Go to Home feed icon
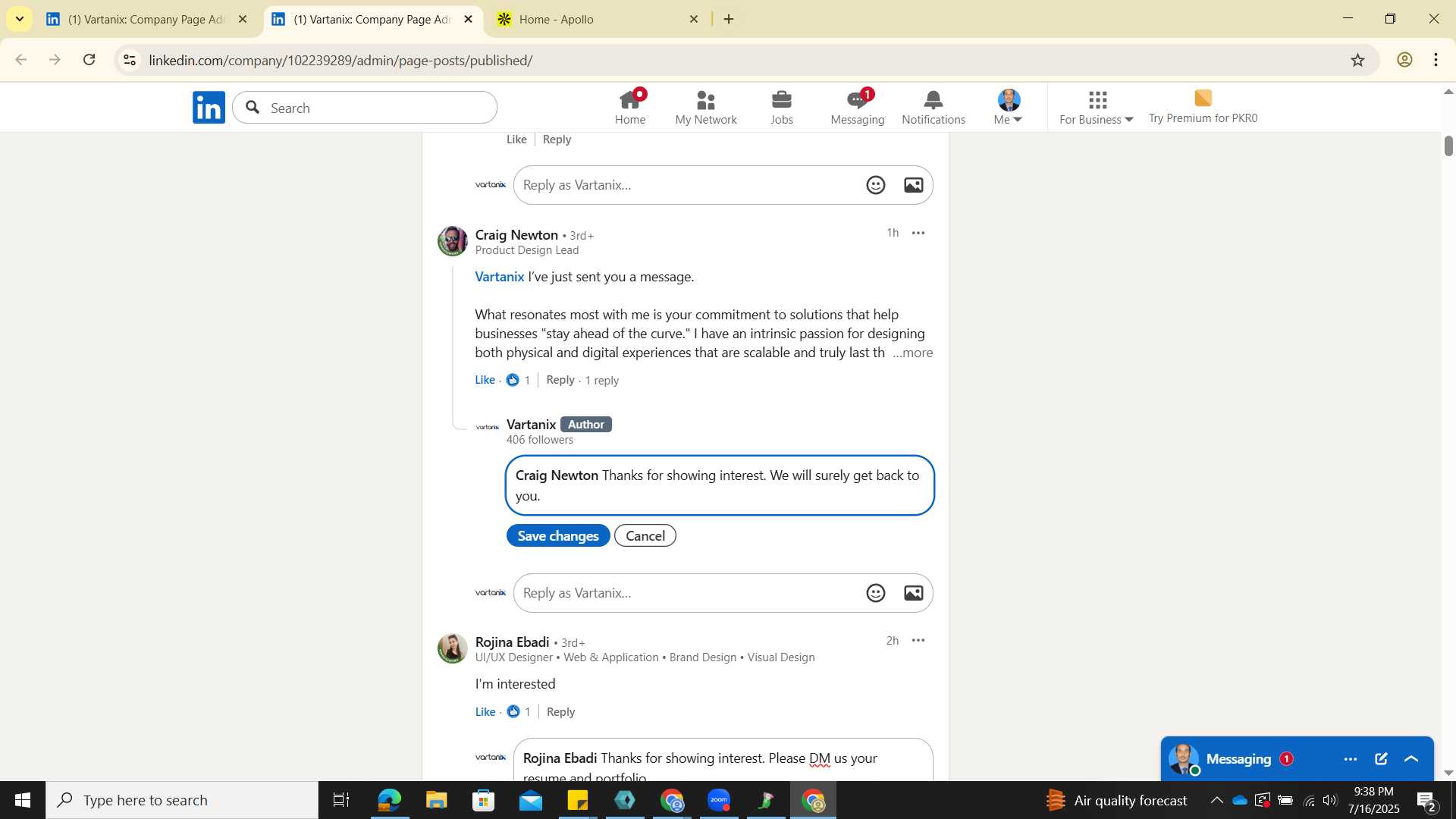 click(x=630, y=107)
